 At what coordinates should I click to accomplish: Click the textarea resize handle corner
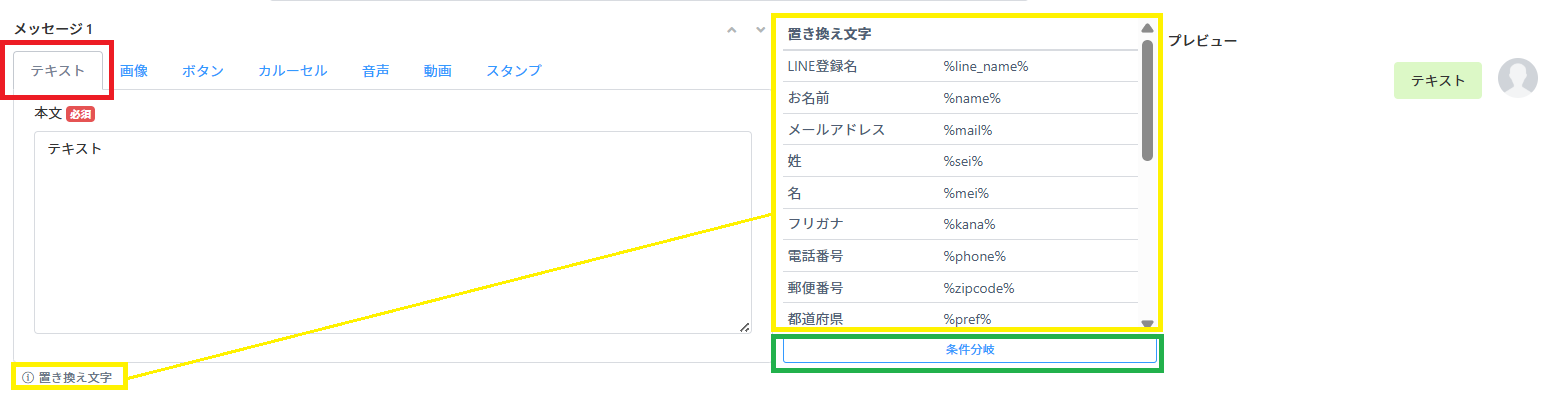(744, 327)
